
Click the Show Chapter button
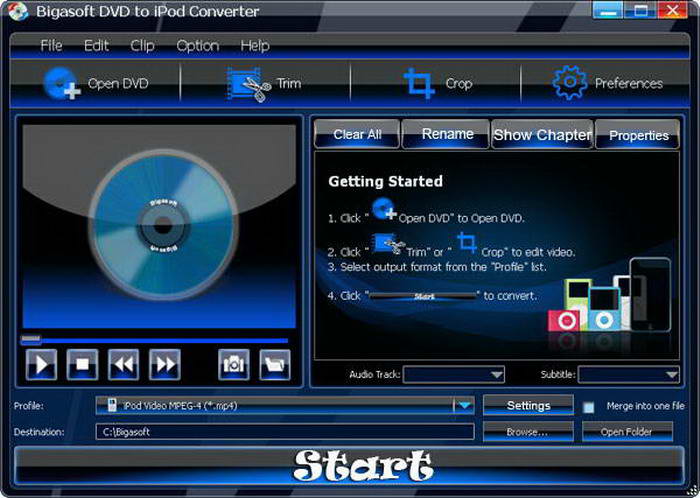[x=542, y=134]
